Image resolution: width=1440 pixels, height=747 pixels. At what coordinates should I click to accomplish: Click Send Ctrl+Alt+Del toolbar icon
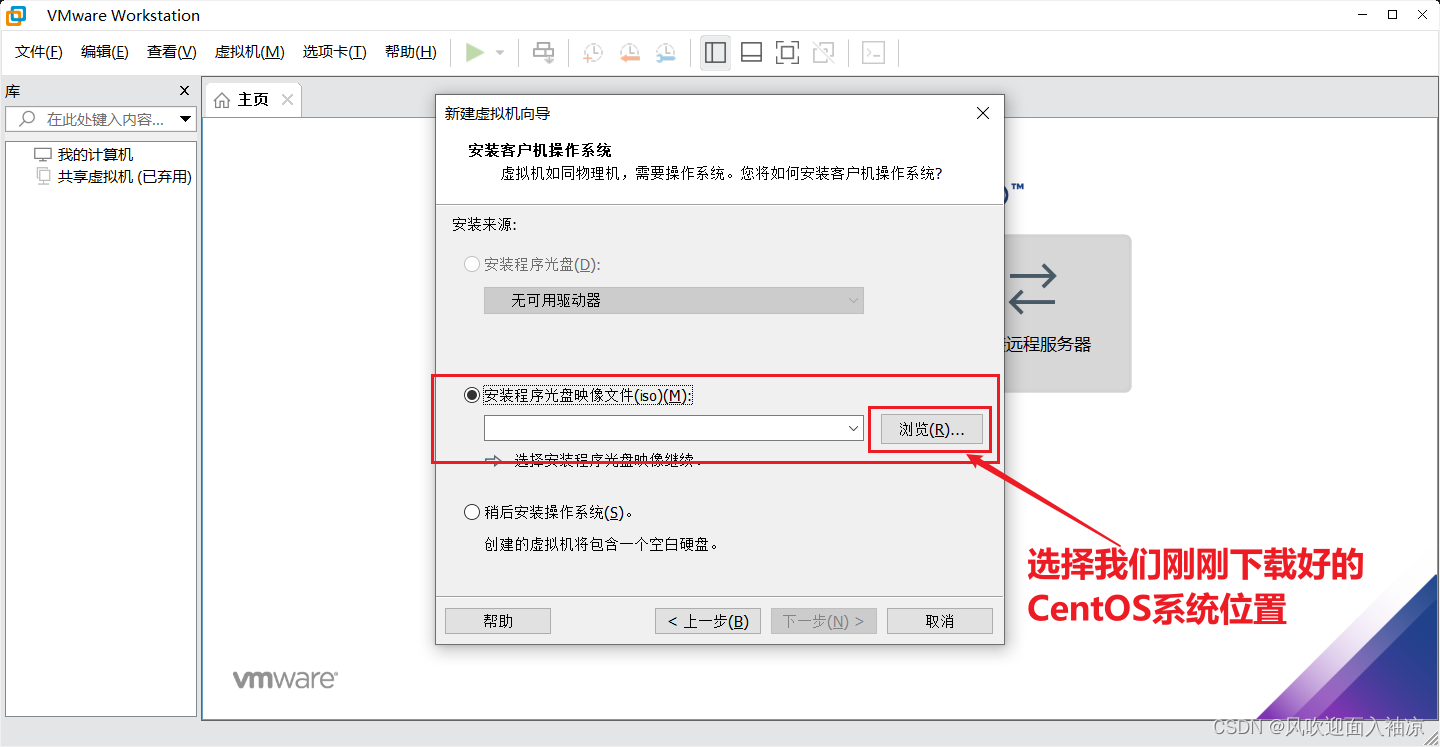(543, 53)
